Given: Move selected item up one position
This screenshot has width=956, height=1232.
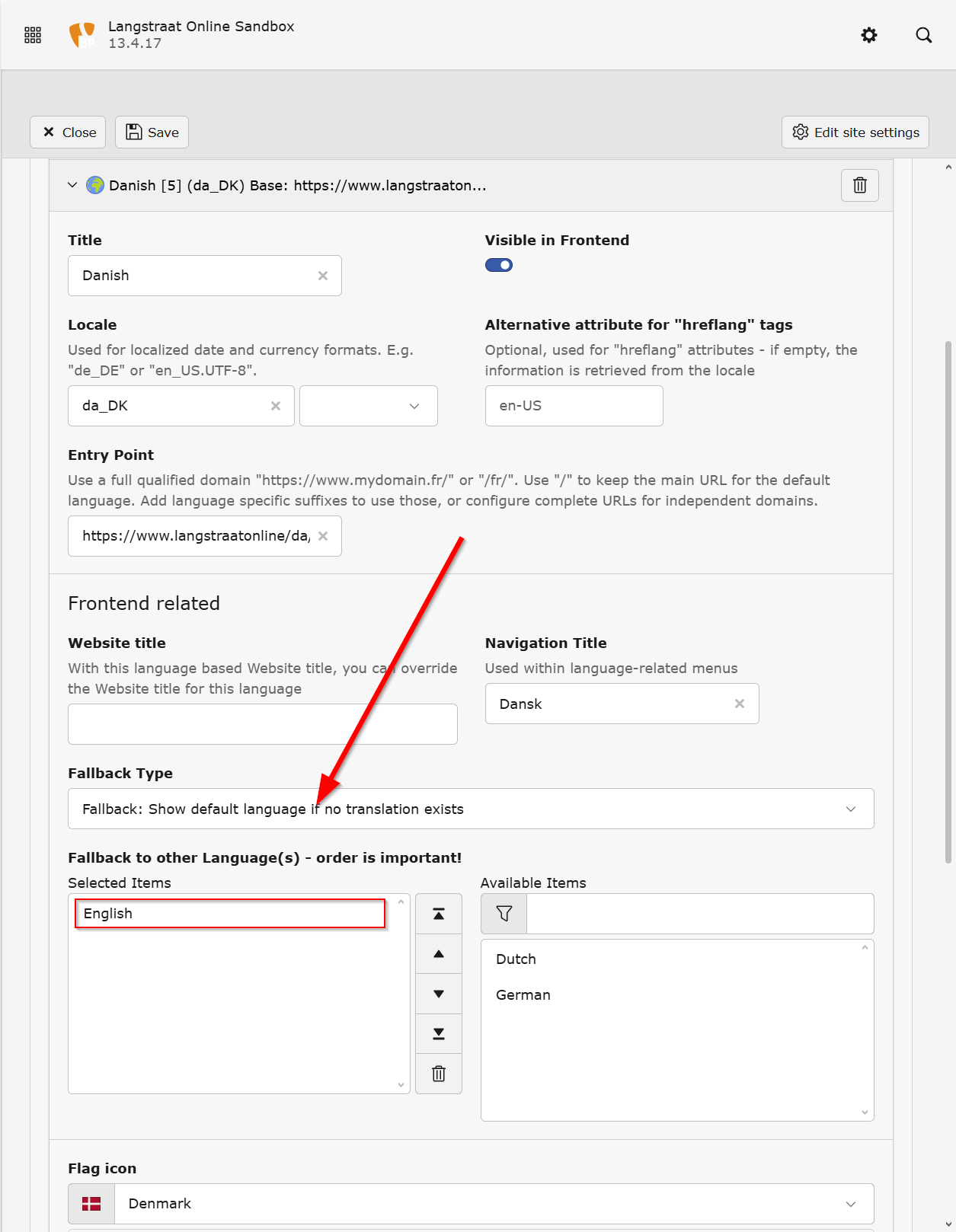Looking at the screenshot, I should pos(439,954).
